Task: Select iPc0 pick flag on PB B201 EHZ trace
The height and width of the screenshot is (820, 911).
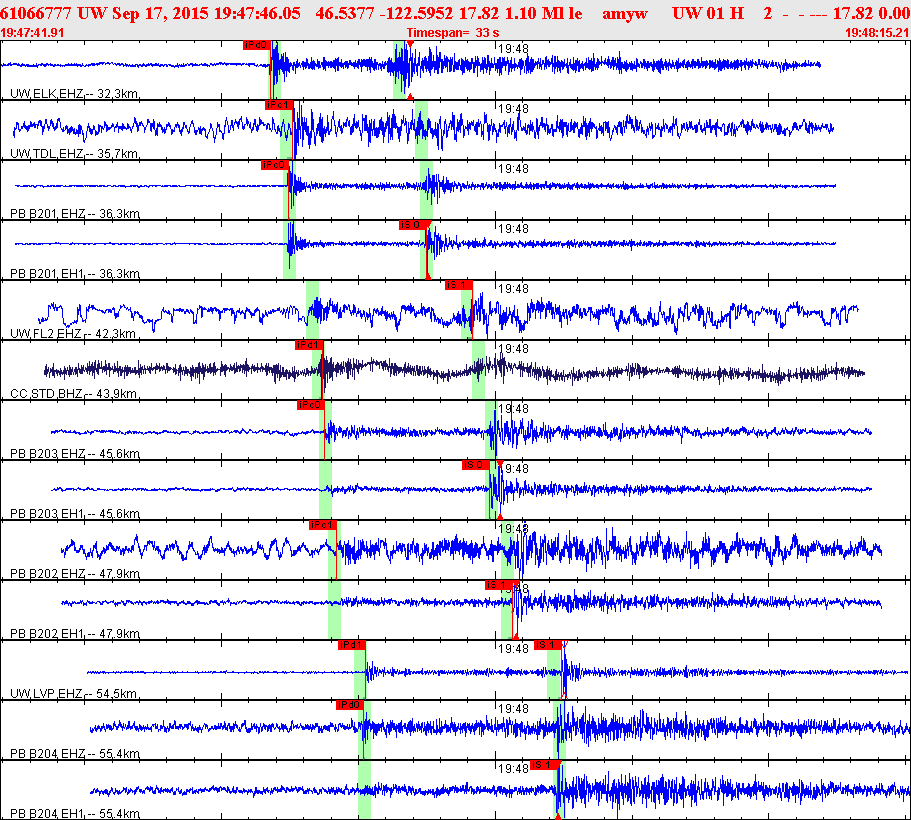Action: click(x=275, y=164)
